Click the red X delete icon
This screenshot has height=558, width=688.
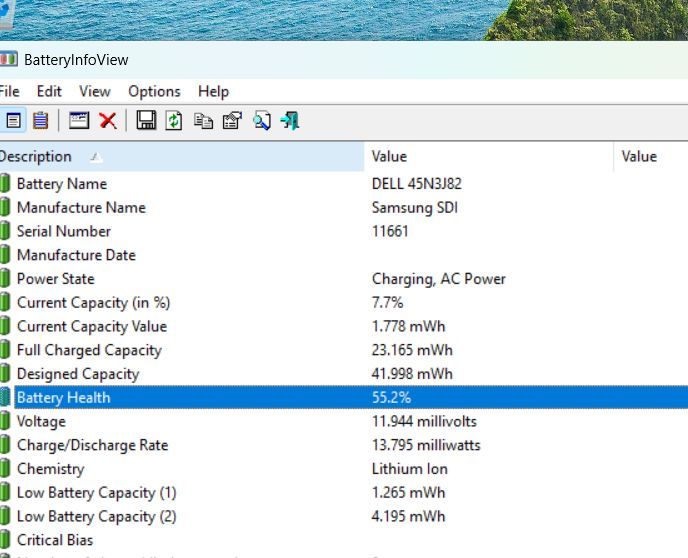[108, 121]
